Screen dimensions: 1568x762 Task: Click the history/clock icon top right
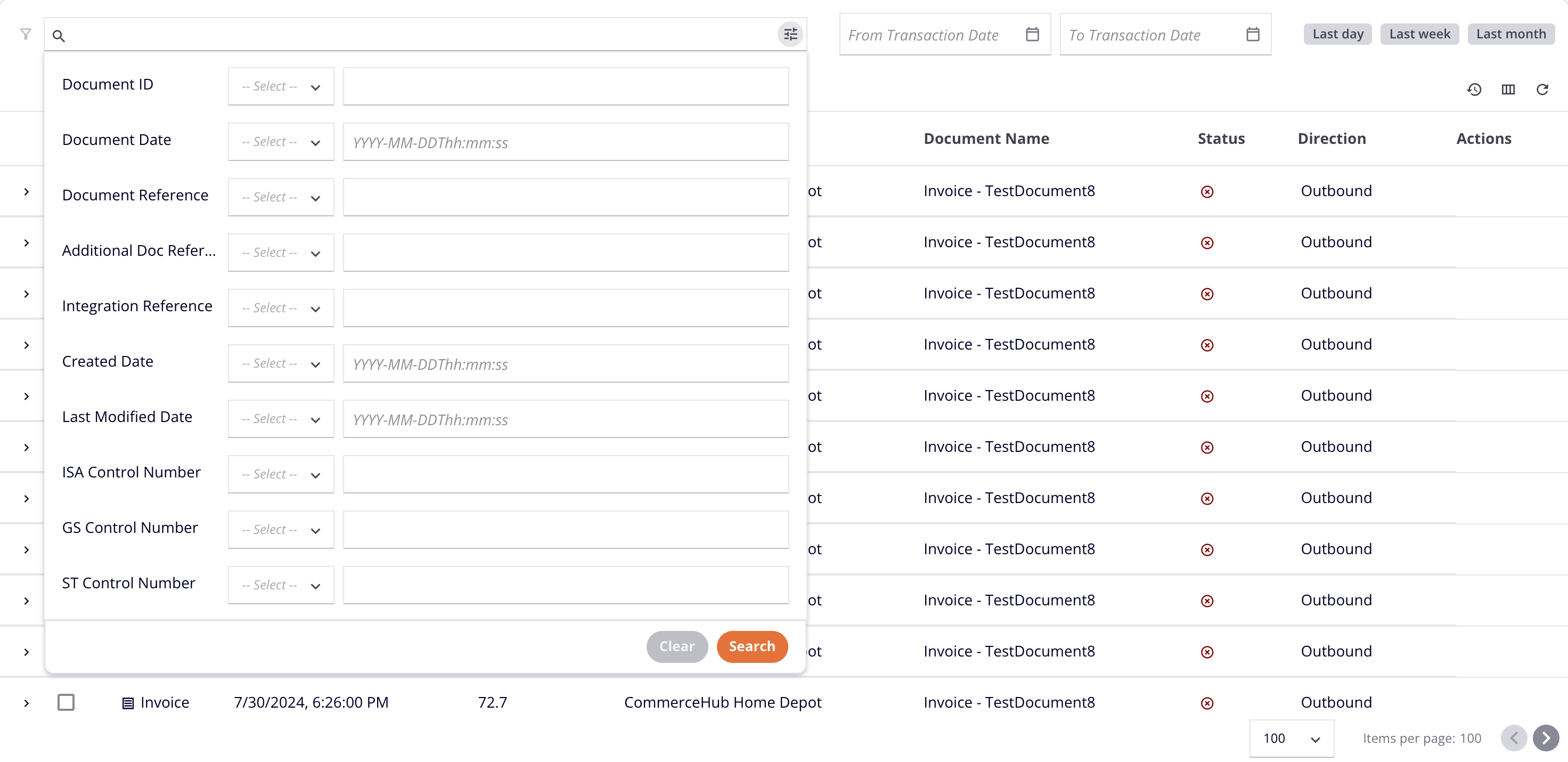click(1475, 89)
